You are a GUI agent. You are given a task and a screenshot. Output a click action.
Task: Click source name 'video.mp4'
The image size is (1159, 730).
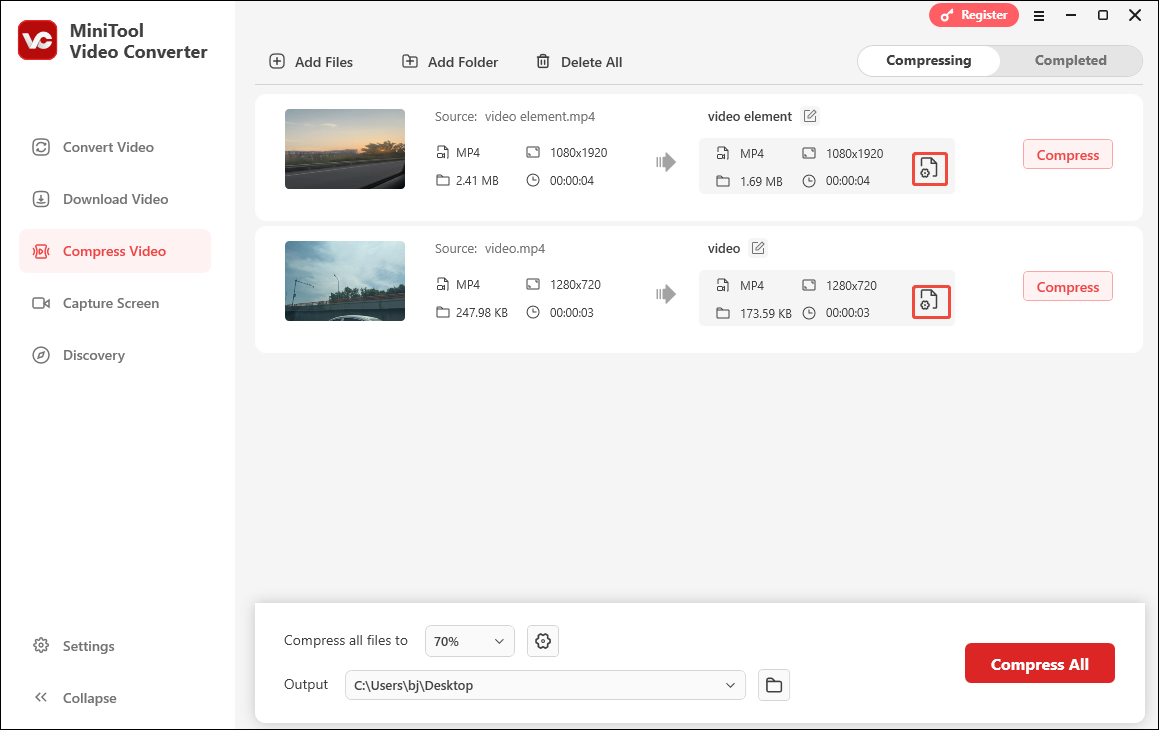coord(514,249)
